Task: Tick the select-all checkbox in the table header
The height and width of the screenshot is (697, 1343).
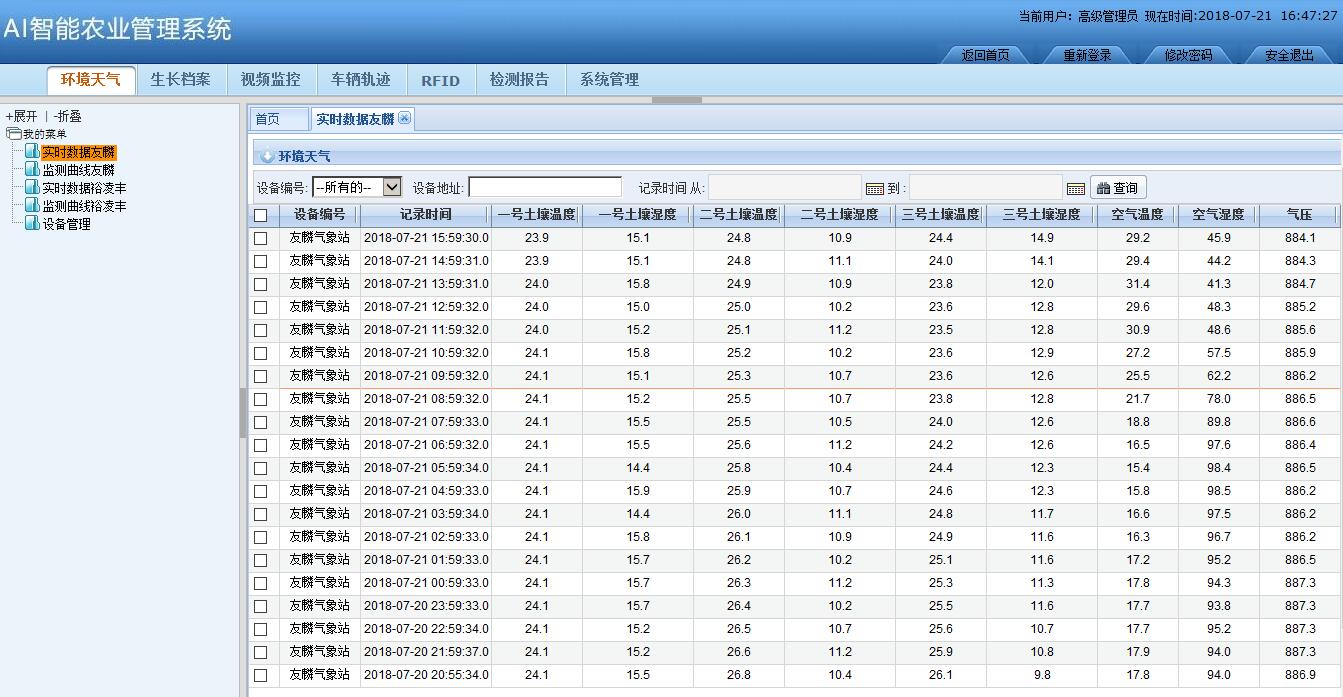Action: coord(261,215)
